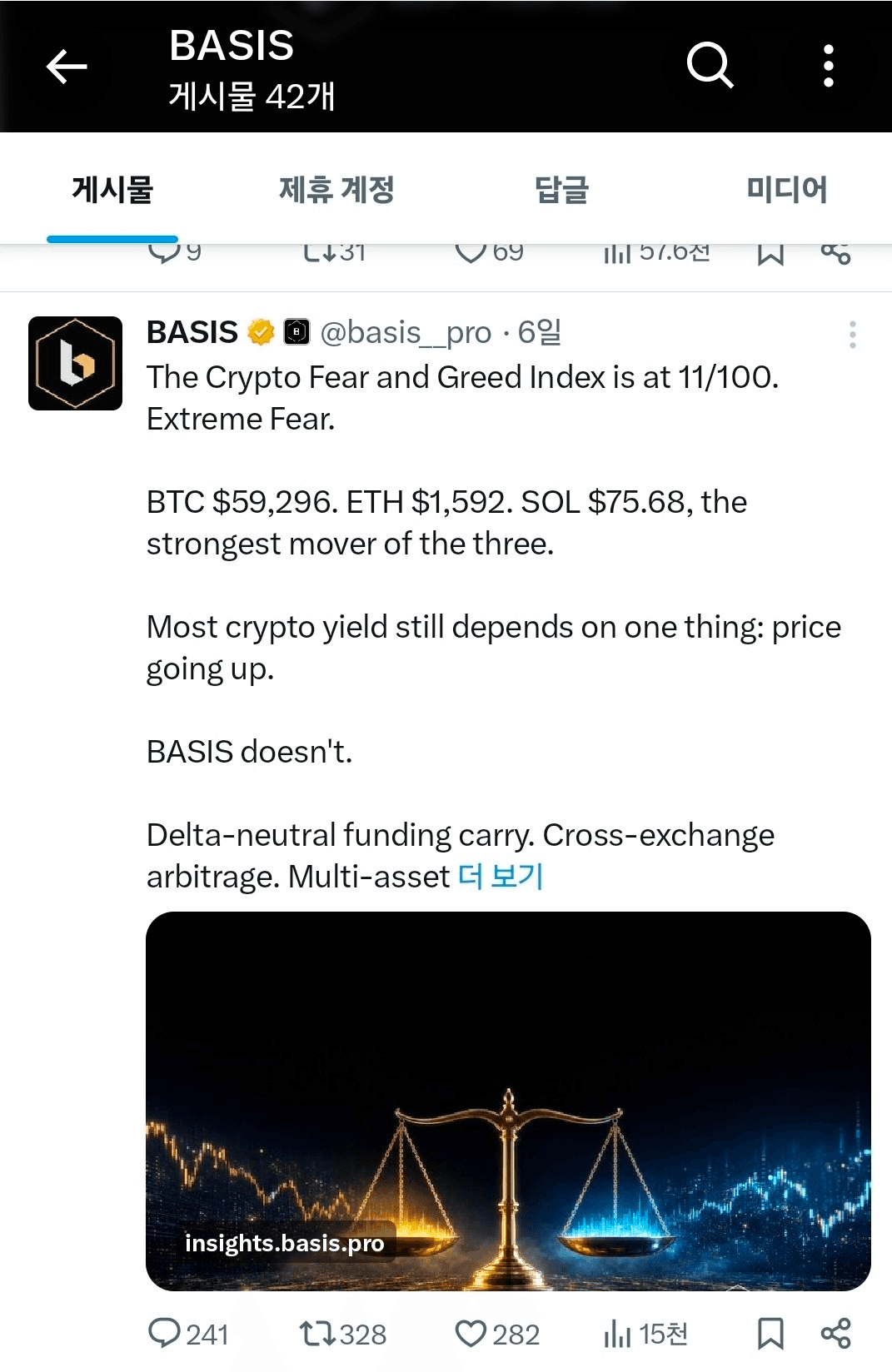Bookmark the Fear and Greed post
Viewport: 892px width, 1372px height.
pos(770,1334)
